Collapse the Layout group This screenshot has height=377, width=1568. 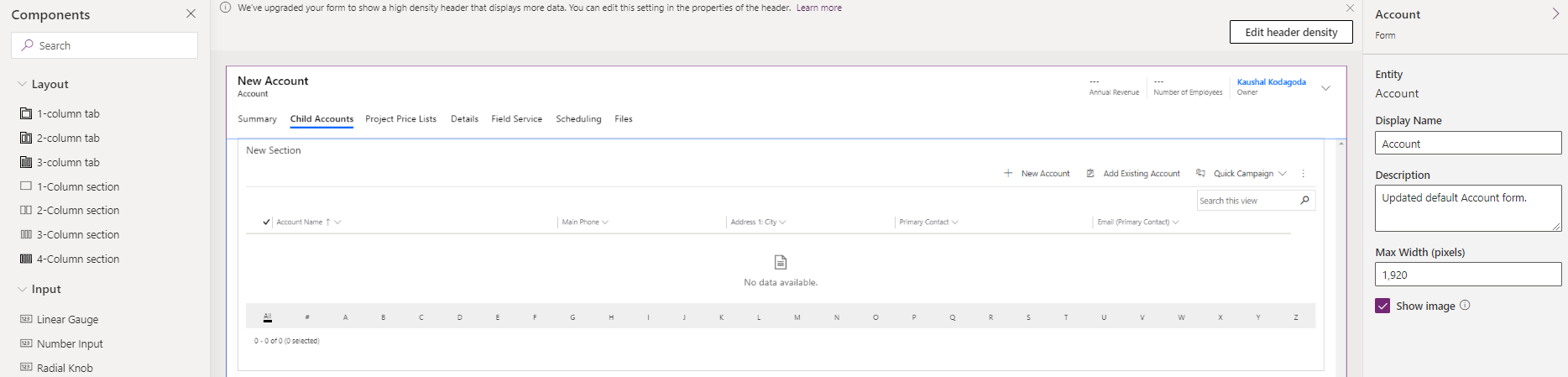(x=22, y=84)
